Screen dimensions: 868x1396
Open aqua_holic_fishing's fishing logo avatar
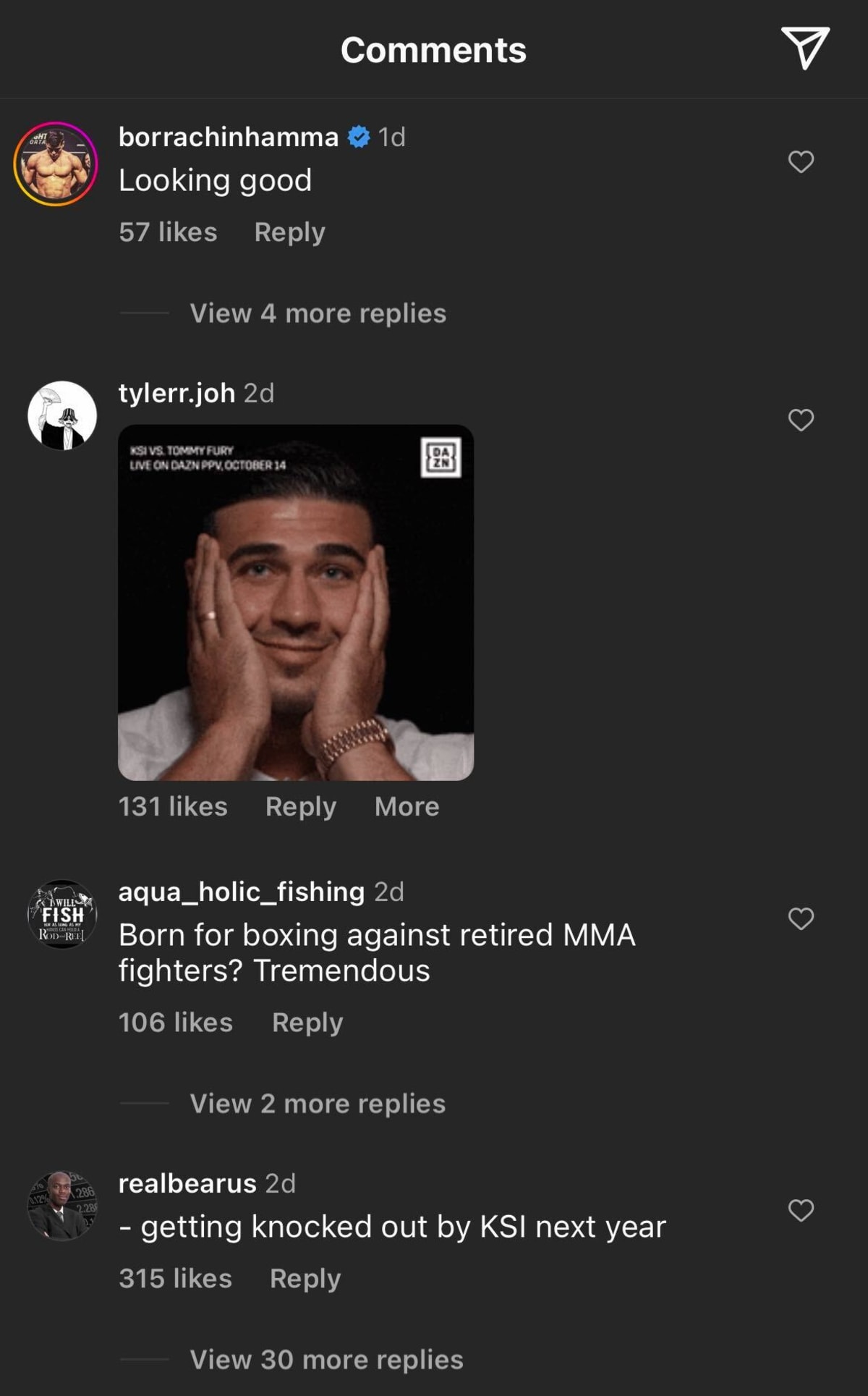point(63,914)
